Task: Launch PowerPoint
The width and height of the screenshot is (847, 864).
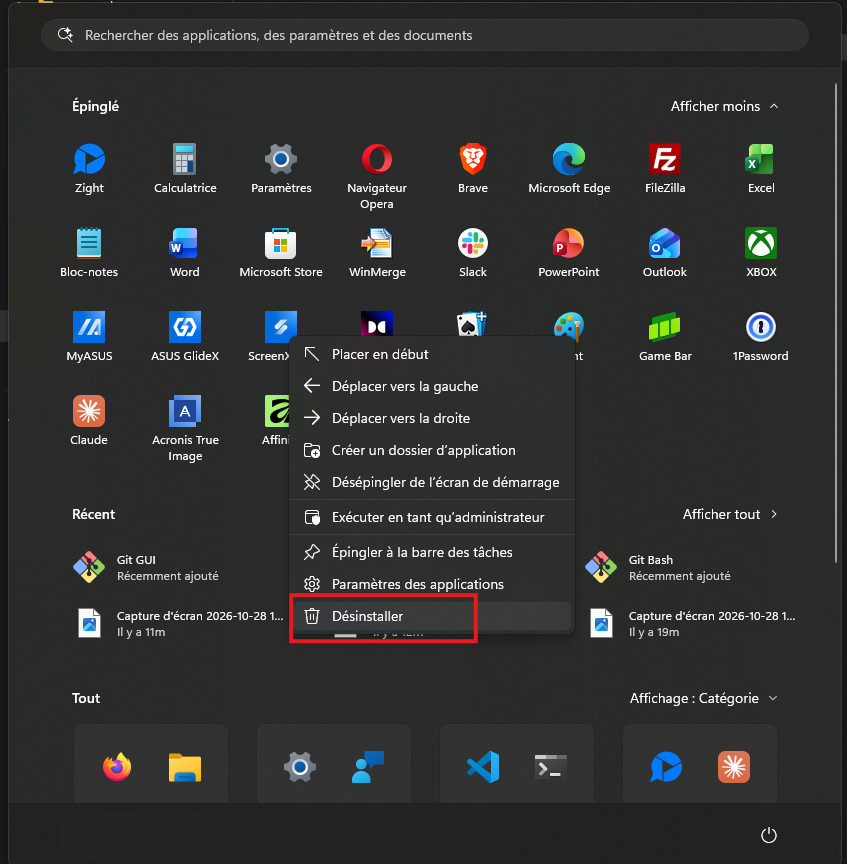Action: (x=569, y=252)
